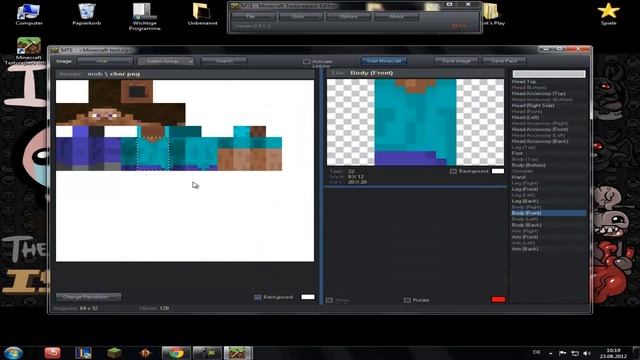Image resolution: width=640 pixels, height=360 pixels.
Task: Open the Let's Play desktop folder
Action: (x=493, y=14)
